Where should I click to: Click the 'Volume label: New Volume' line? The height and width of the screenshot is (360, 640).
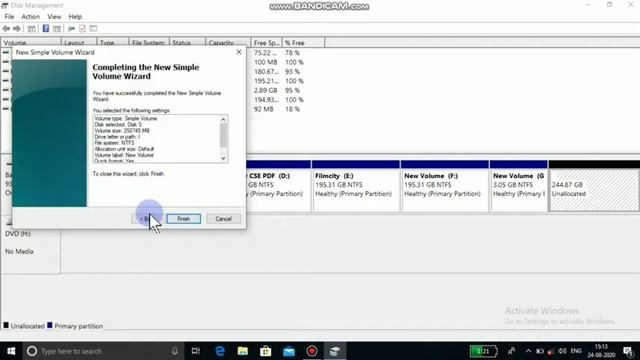coord(124,155)
